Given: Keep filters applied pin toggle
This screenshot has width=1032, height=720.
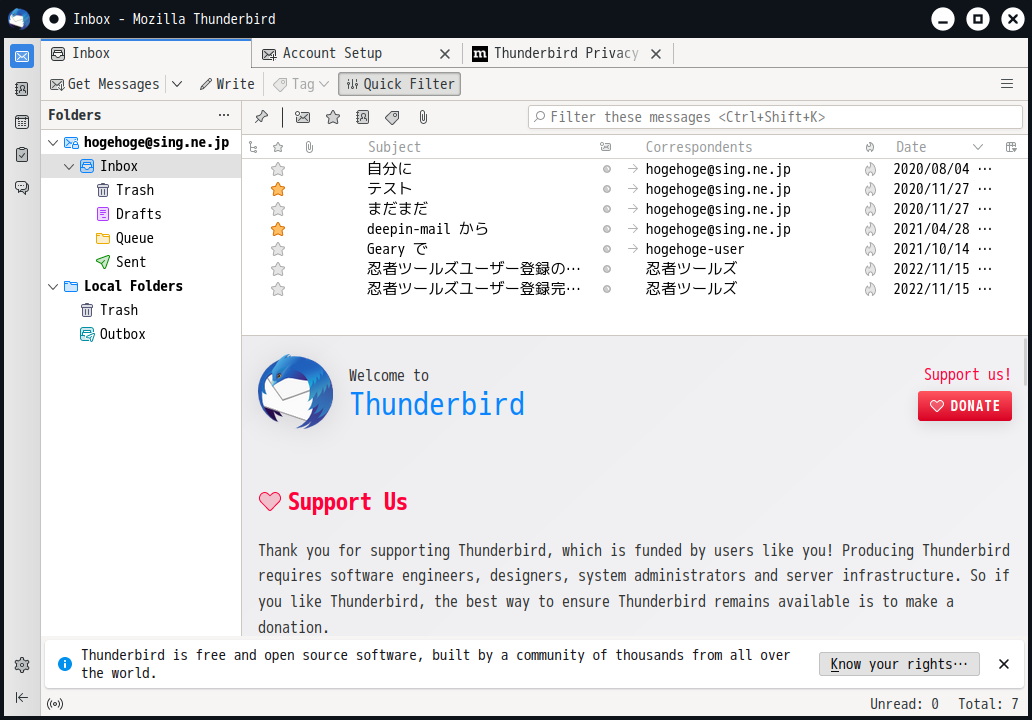Looking at the screenshot, I should (x=261, y=117).
